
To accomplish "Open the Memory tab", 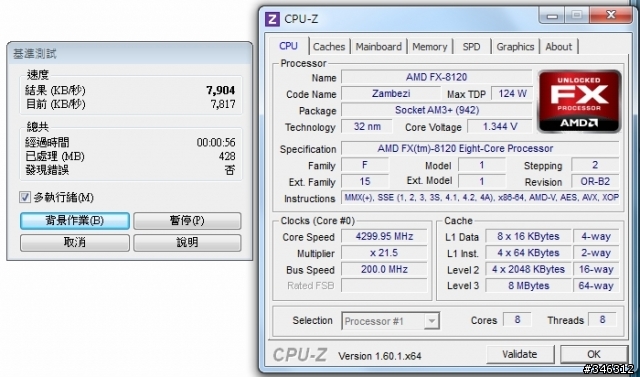I will (x=429, y=47).
